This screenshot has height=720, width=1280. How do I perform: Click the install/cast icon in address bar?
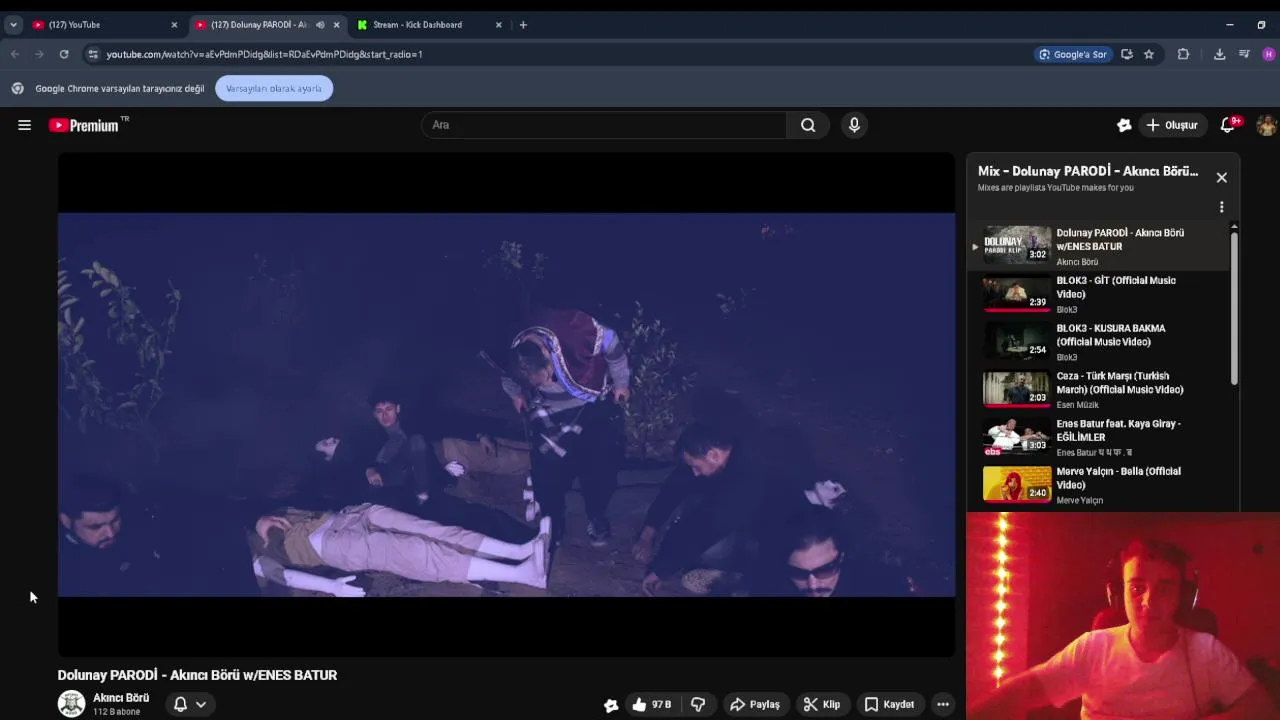[1127, 54]
